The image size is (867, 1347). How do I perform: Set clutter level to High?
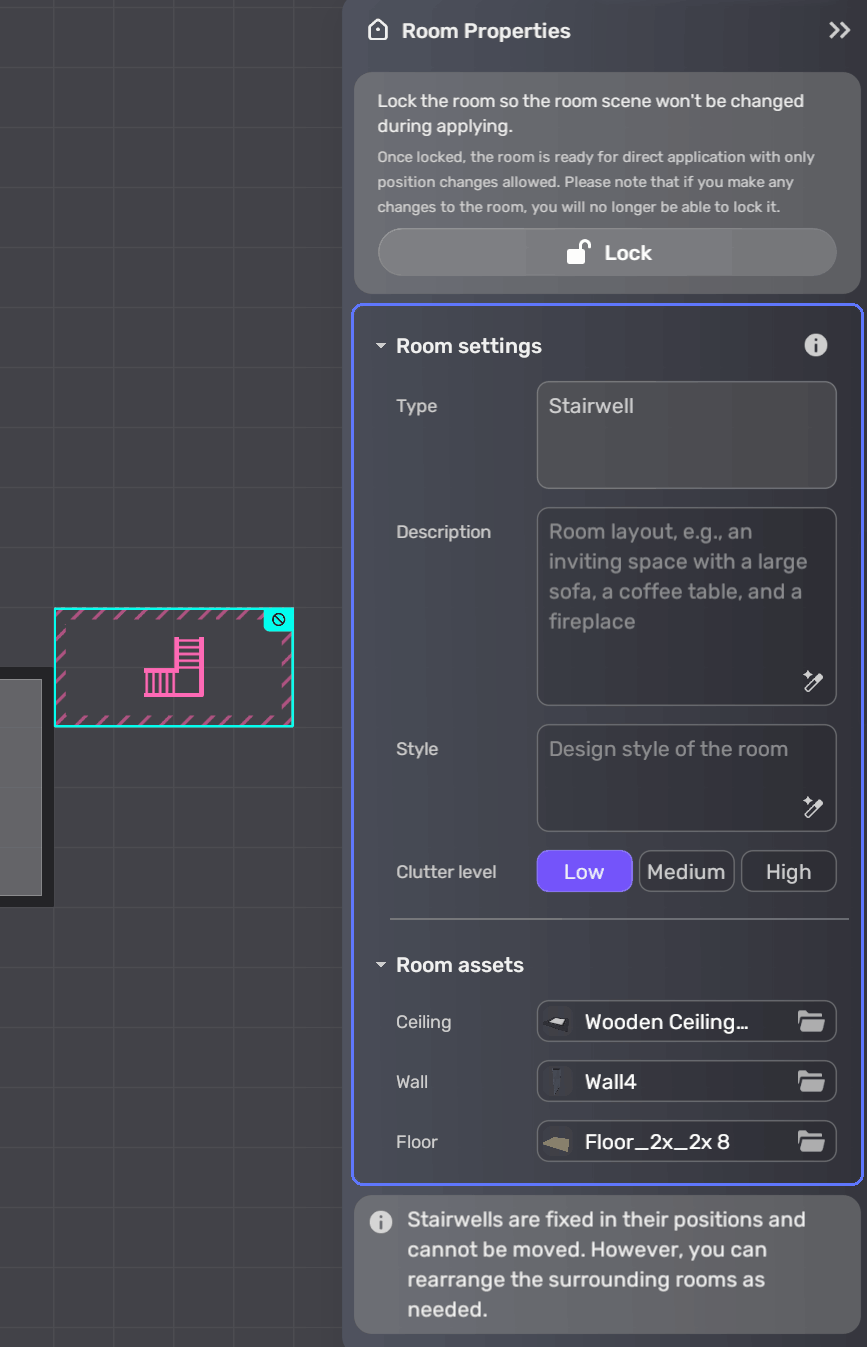[788, 872]
